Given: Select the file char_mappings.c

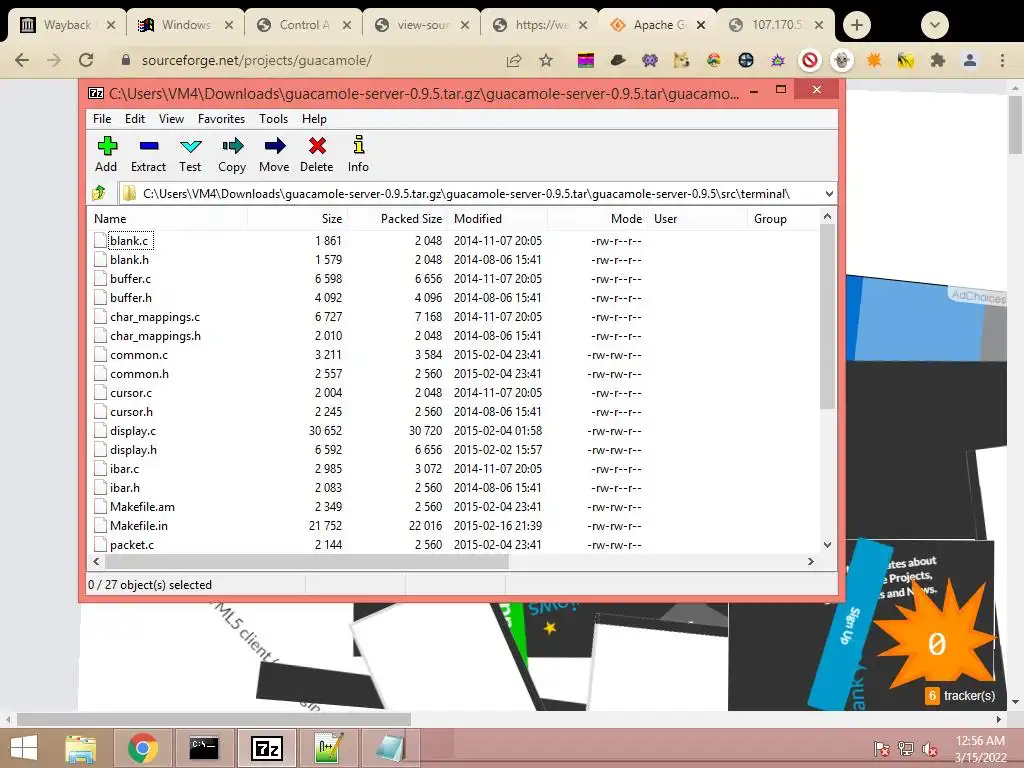Looking at the screenshot, I should tap(155, 317).
